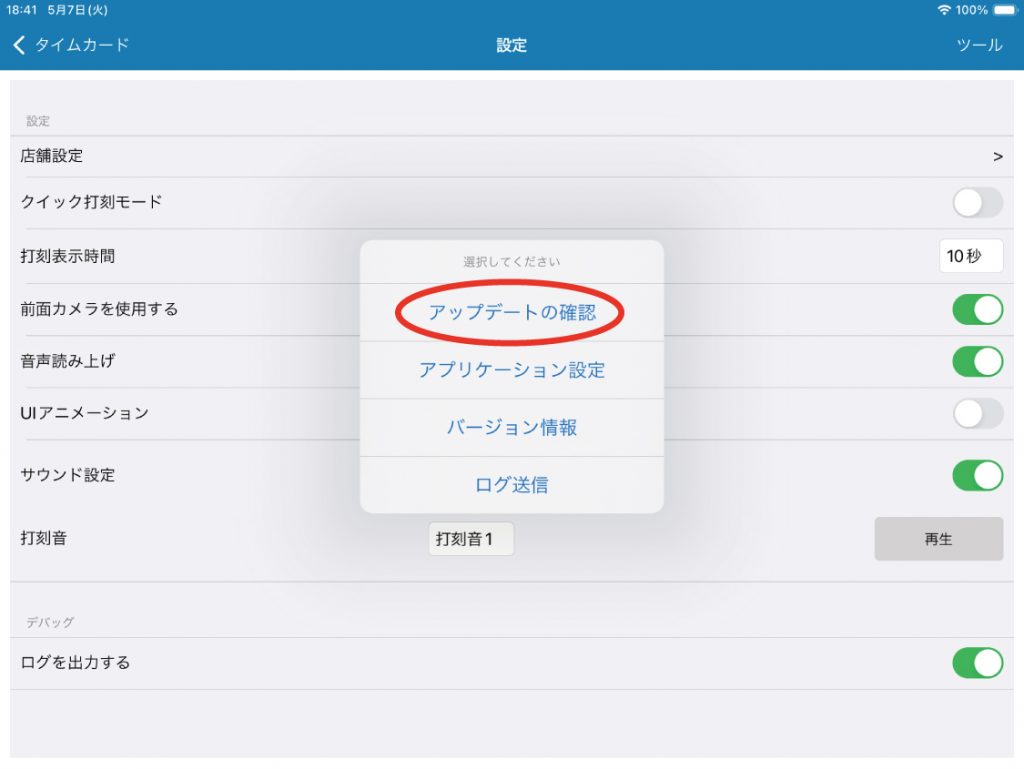This screenshot has height=769, width=1024.
Task: Toggle サウンド設定 switch
Action: pos(977,475)
